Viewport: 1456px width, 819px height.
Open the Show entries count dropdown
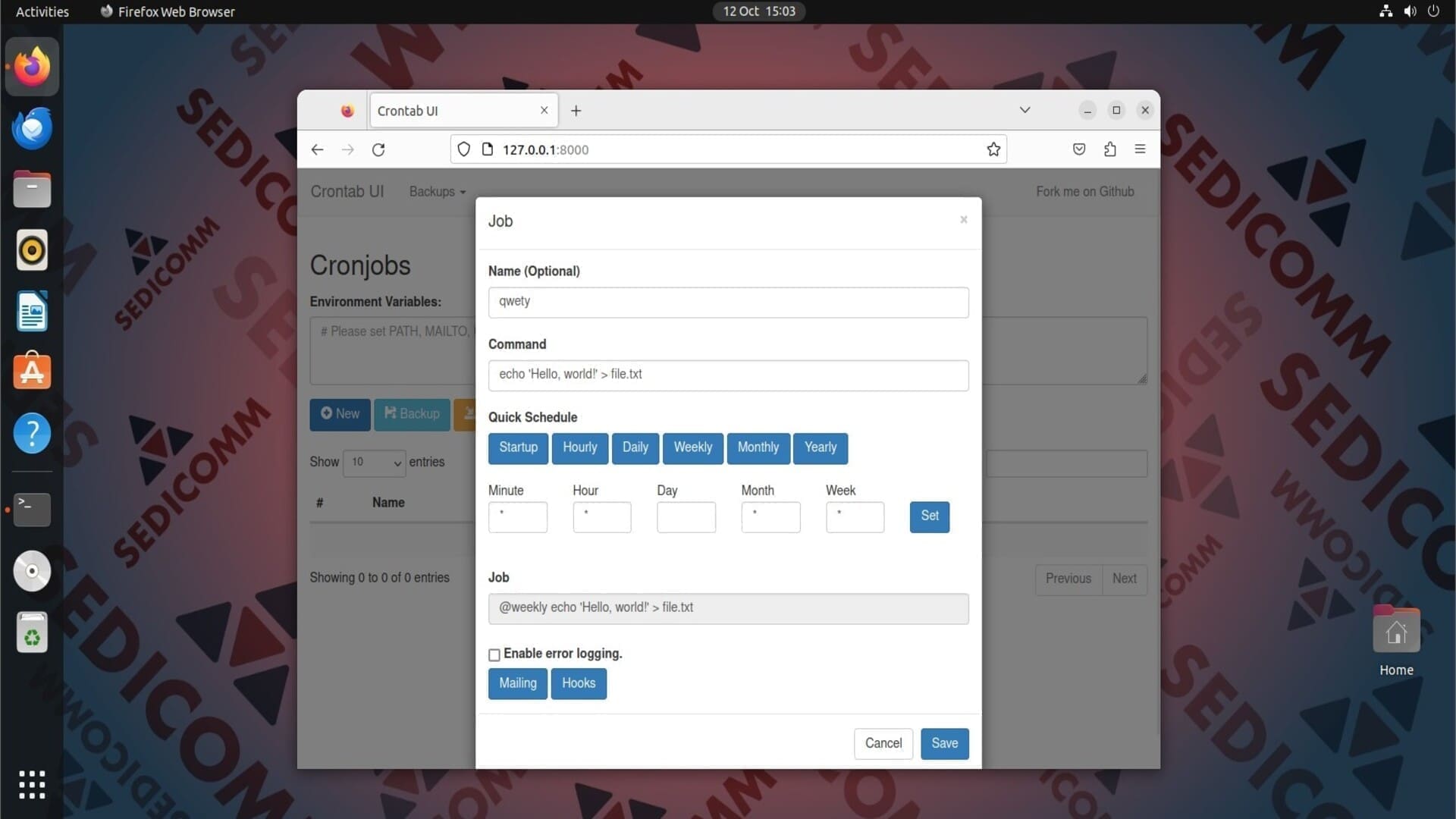[375, 463]
